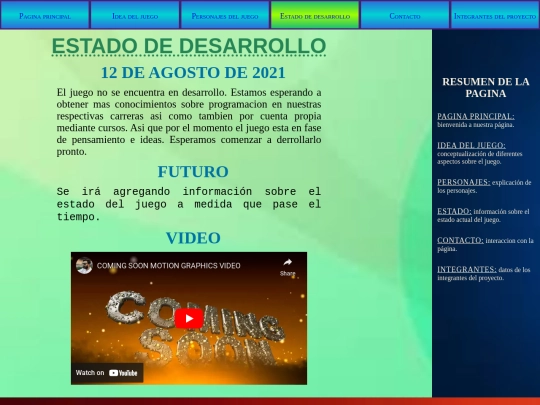Click paragraph starting 'El juego no se encuentra'
This screenshot has width=540, height=405.
(x=189, y=122)
